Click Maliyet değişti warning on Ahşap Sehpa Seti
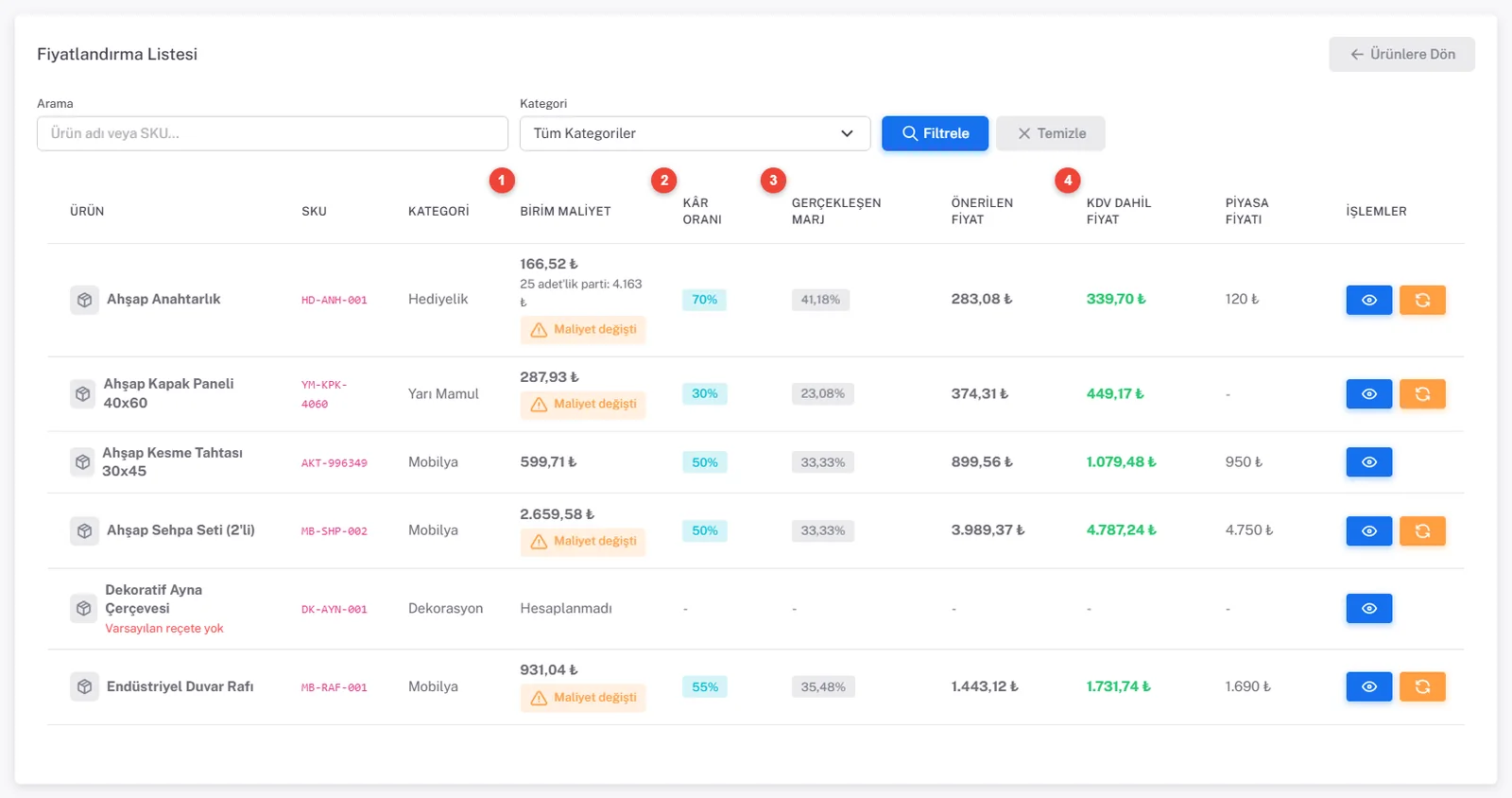 583,542
